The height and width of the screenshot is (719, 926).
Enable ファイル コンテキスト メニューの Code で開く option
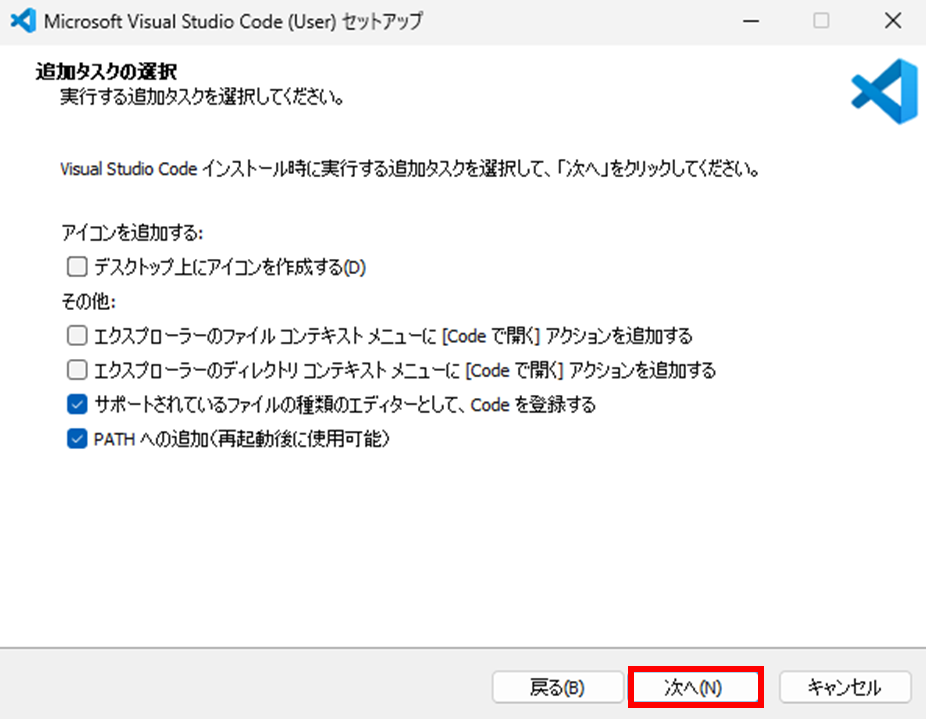point(77,335)
